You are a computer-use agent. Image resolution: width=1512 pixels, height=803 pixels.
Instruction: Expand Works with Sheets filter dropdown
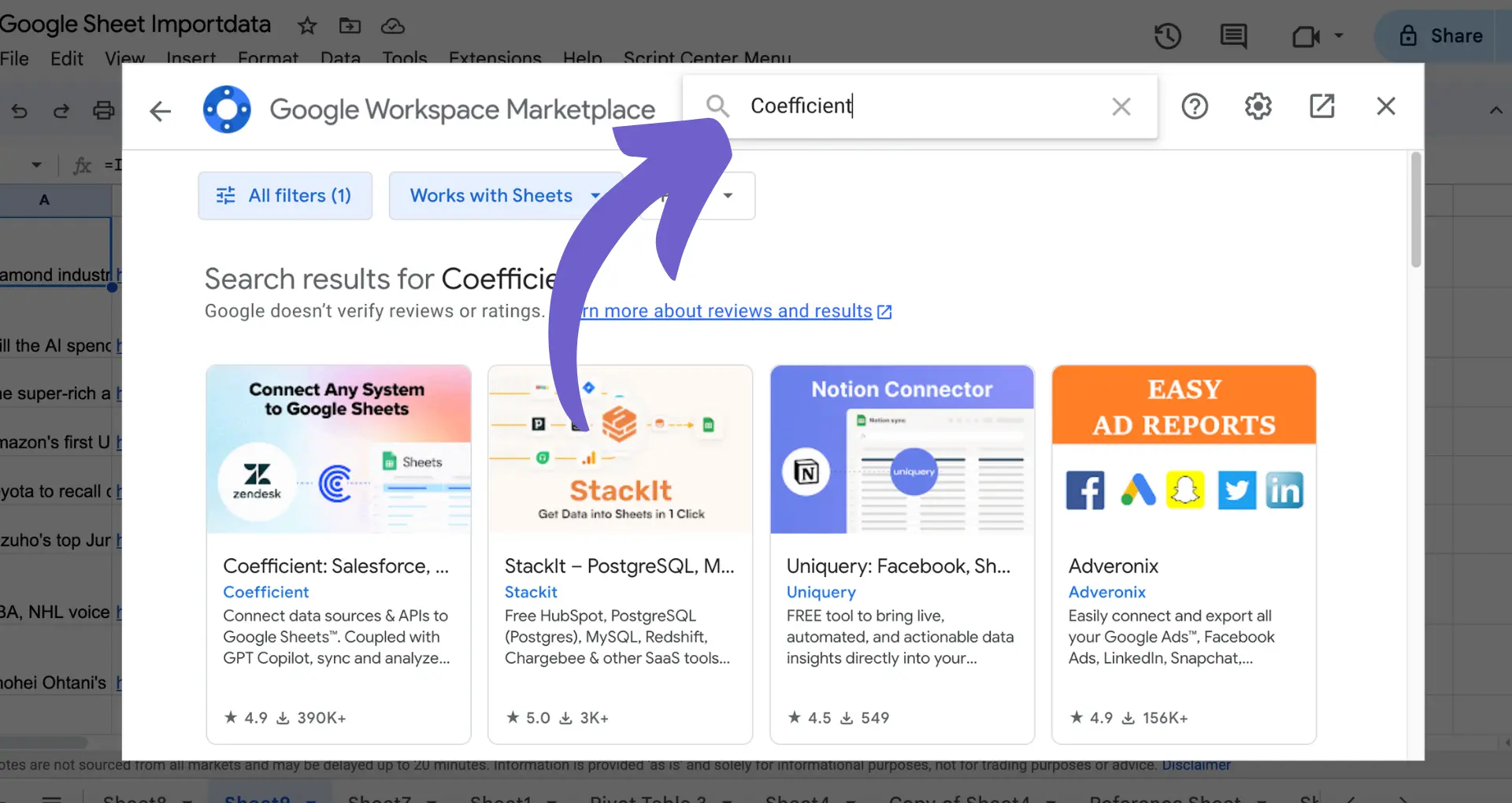[x=506, y=196]
